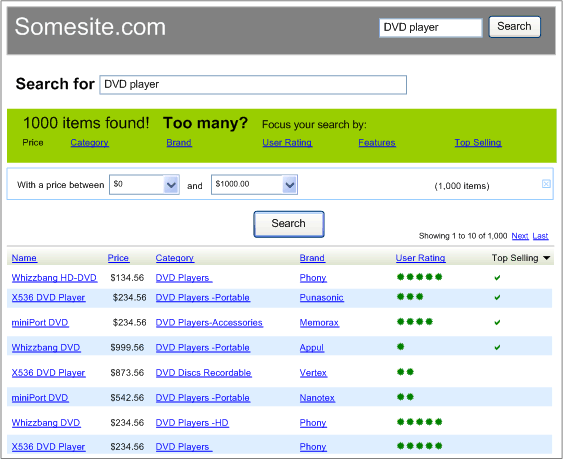Open DVD Discs Recordable category link
The height and width of the screenshot is (459, 563).
[x=203, y=373]
